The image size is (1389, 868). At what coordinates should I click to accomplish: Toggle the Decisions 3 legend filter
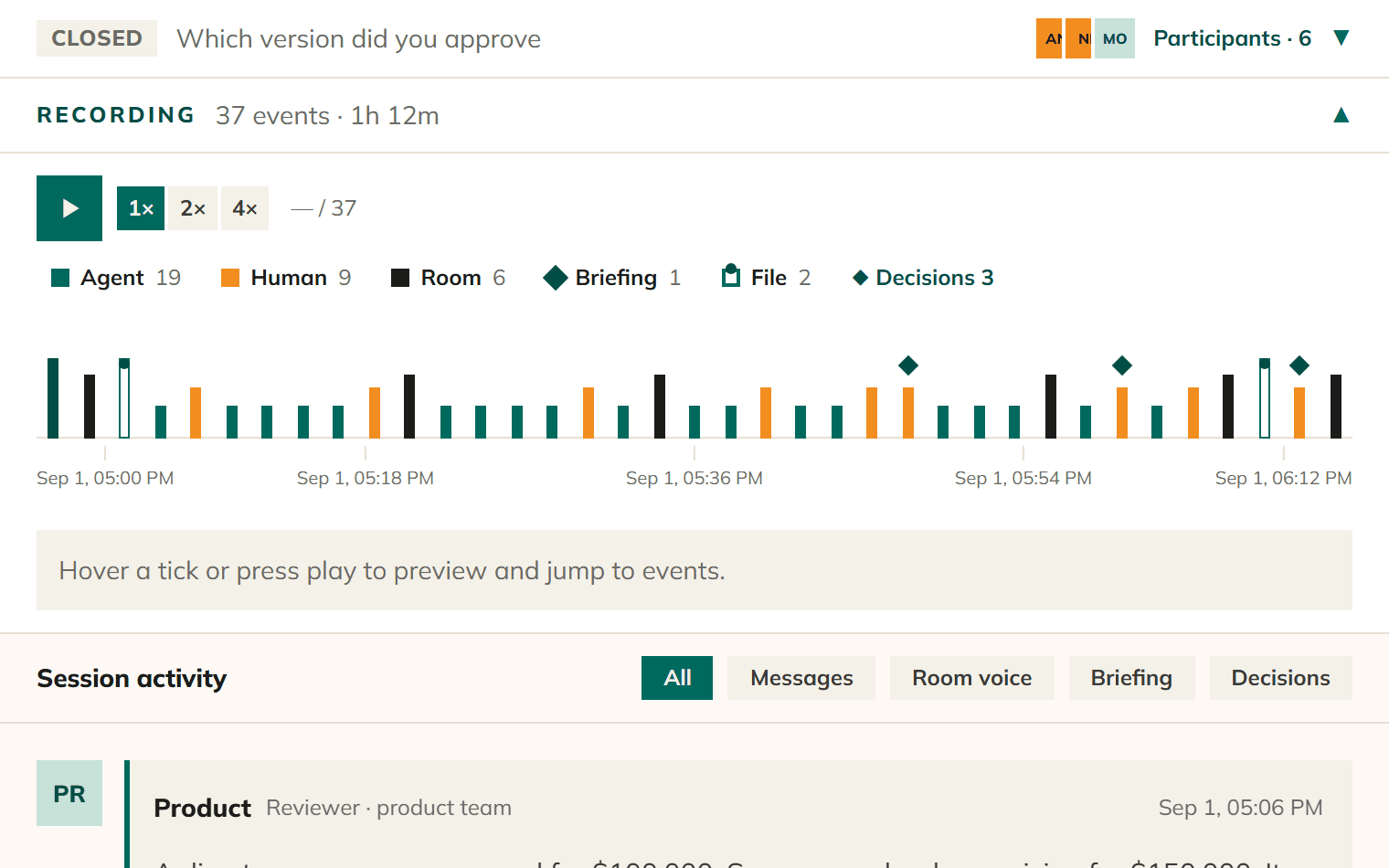[x=923, y=278]
